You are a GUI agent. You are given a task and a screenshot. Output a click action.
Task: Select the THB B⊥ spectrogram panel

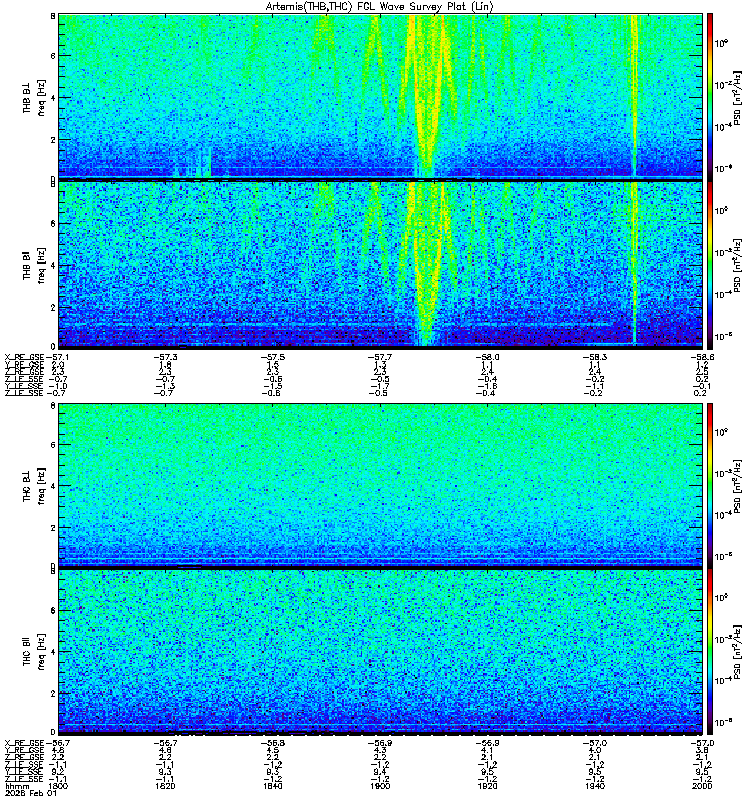click(380, 96)
